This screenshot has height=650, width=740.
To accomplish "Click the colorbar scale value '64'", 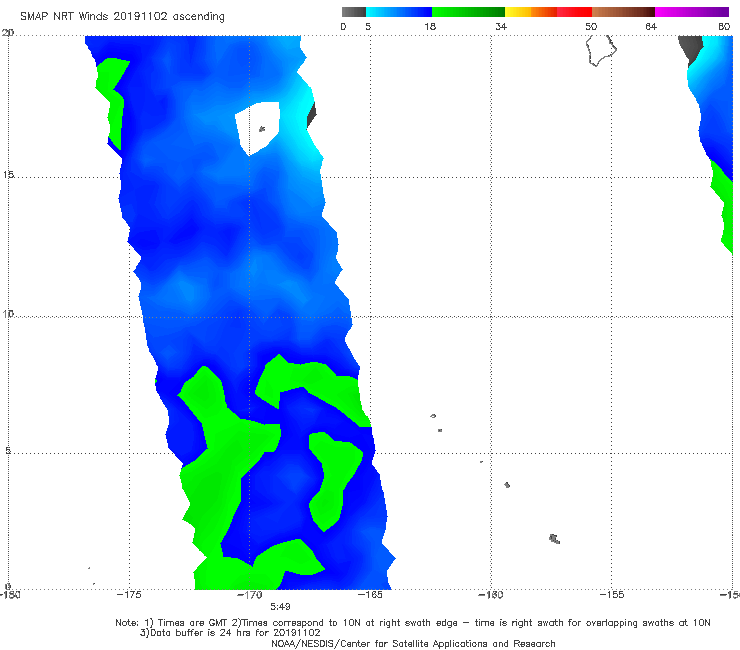I will 651,26.
